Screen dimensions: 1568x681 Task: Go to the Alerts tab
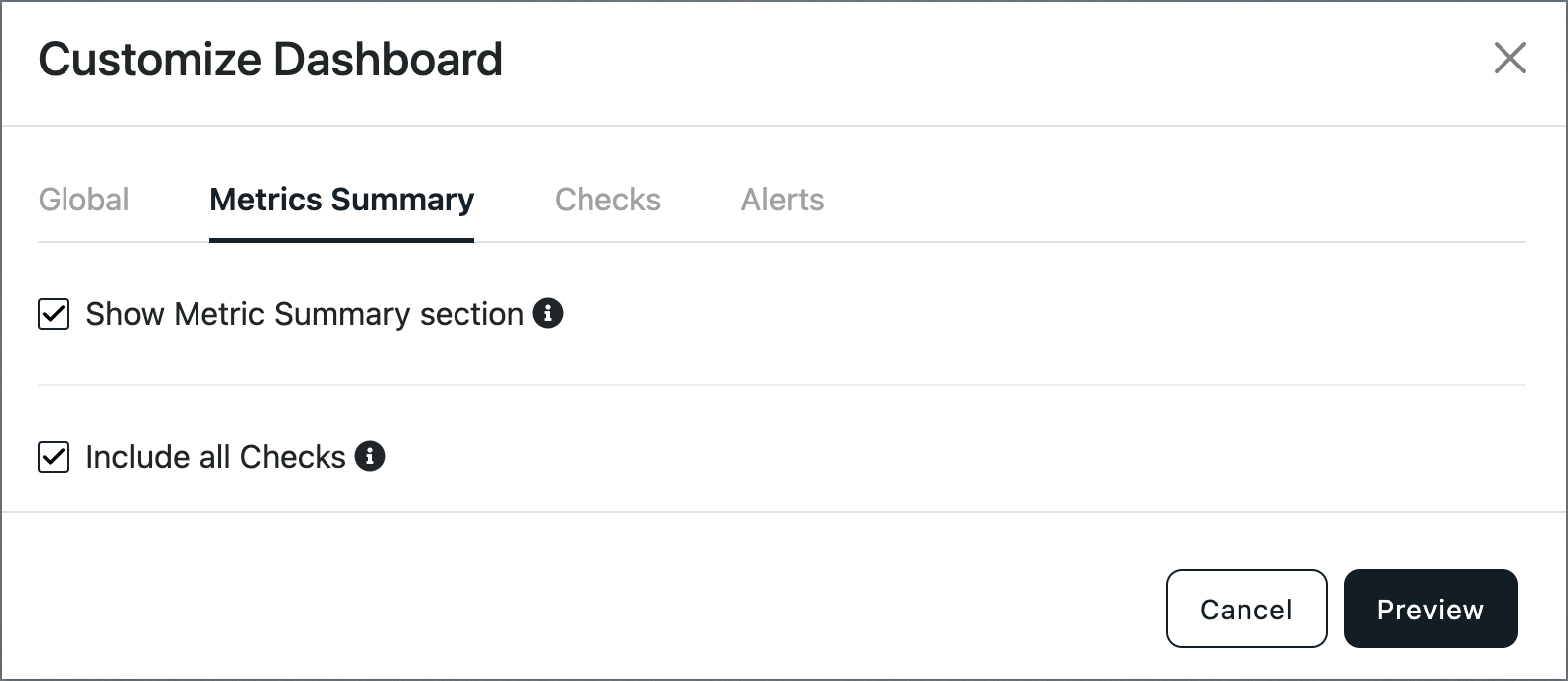782,200
